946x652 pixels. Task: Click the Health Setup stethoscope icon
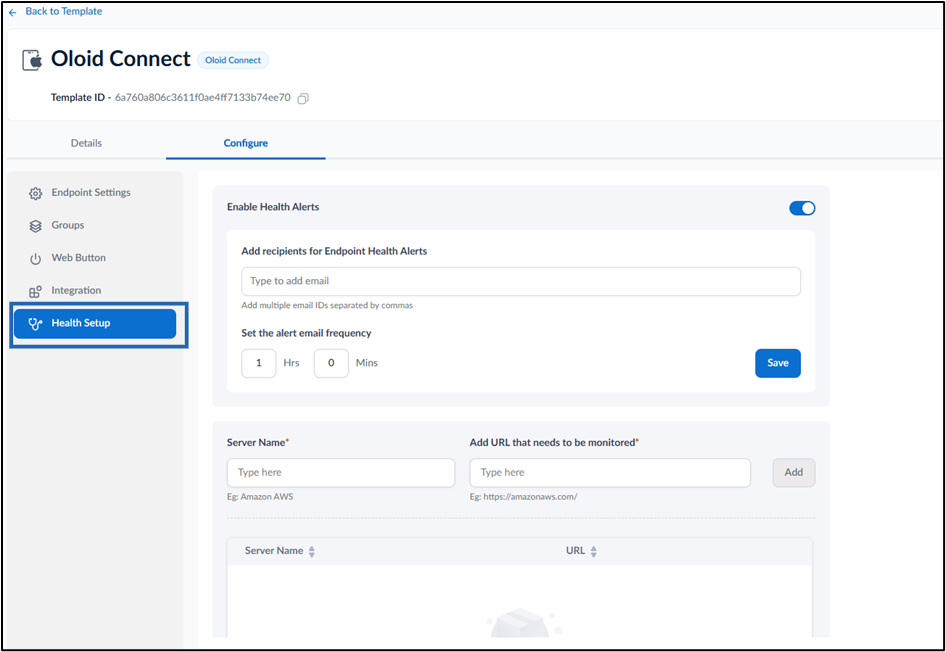36,324
